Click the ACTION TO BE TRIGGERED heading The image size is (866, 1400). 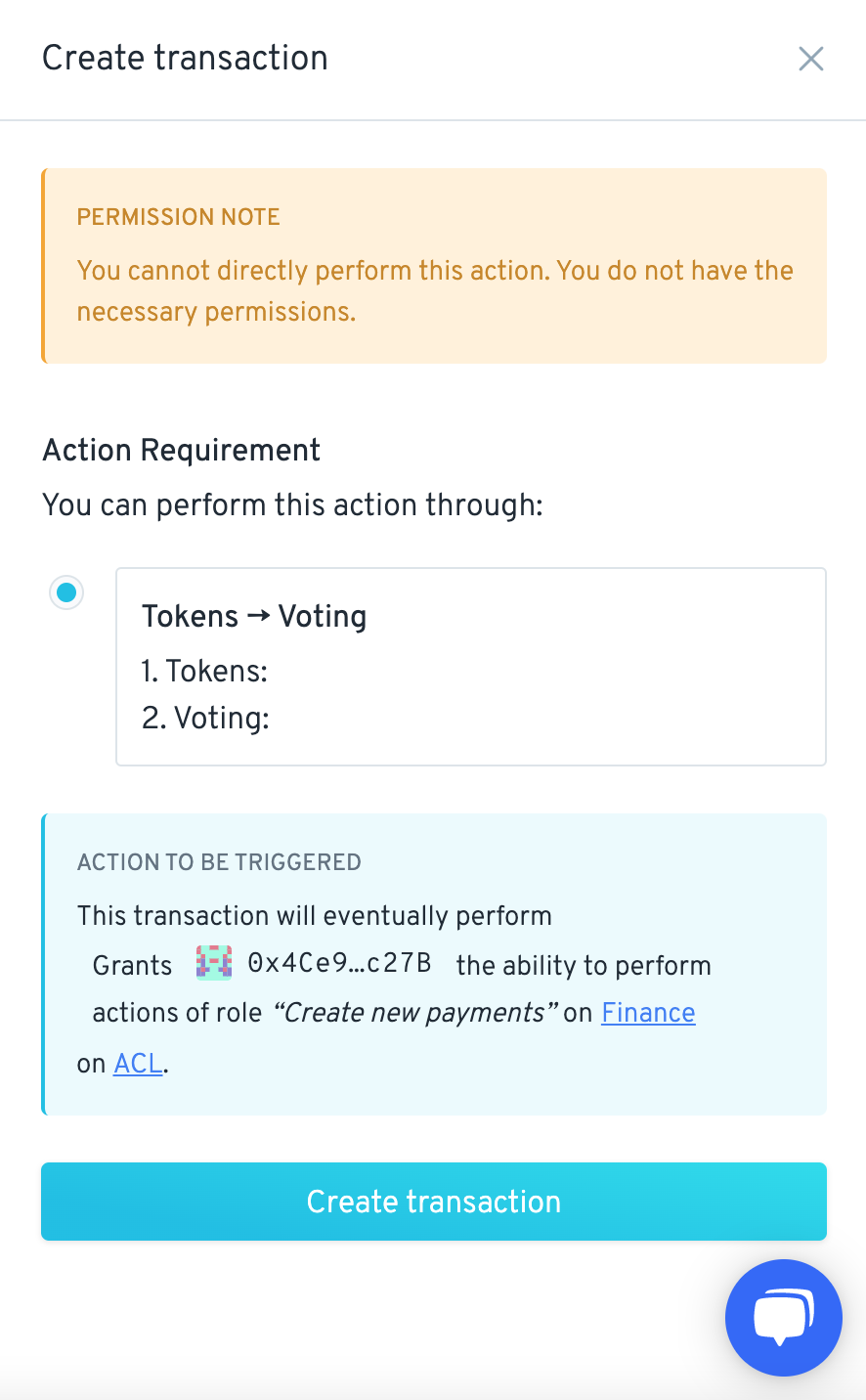click(x=219, y=862)
